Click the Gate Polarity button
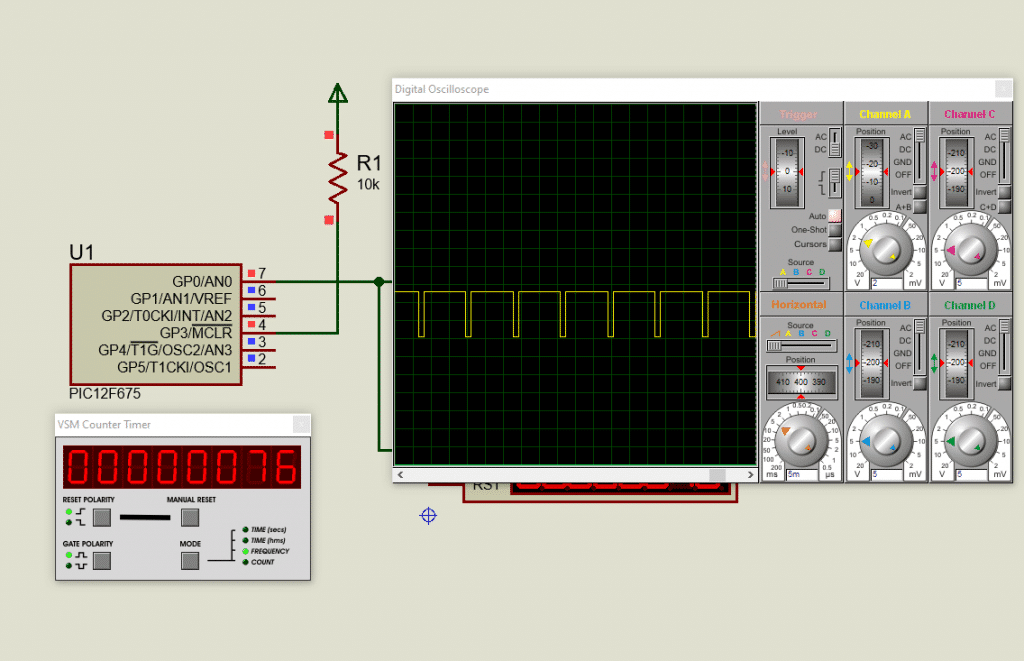1024x661 pixels. coord(102,561)
